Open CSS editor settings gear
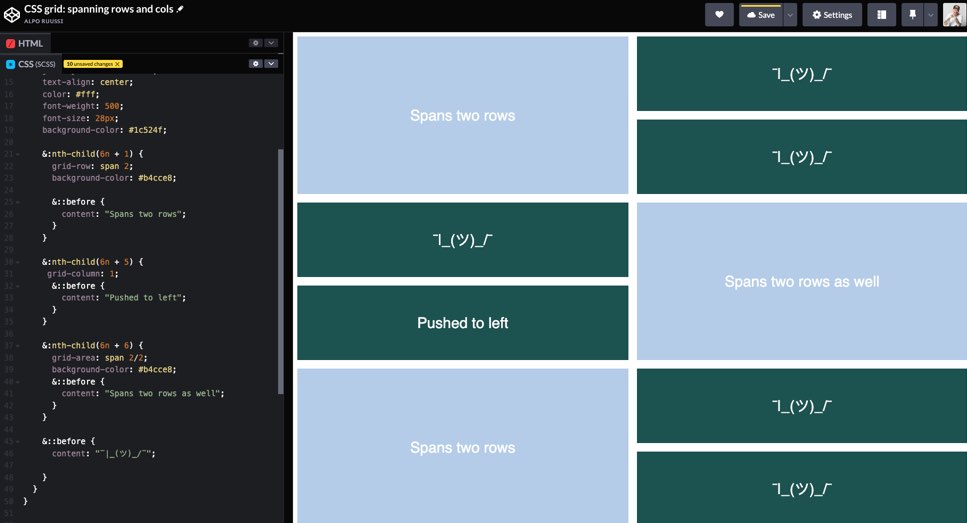 tap(256, 63)
